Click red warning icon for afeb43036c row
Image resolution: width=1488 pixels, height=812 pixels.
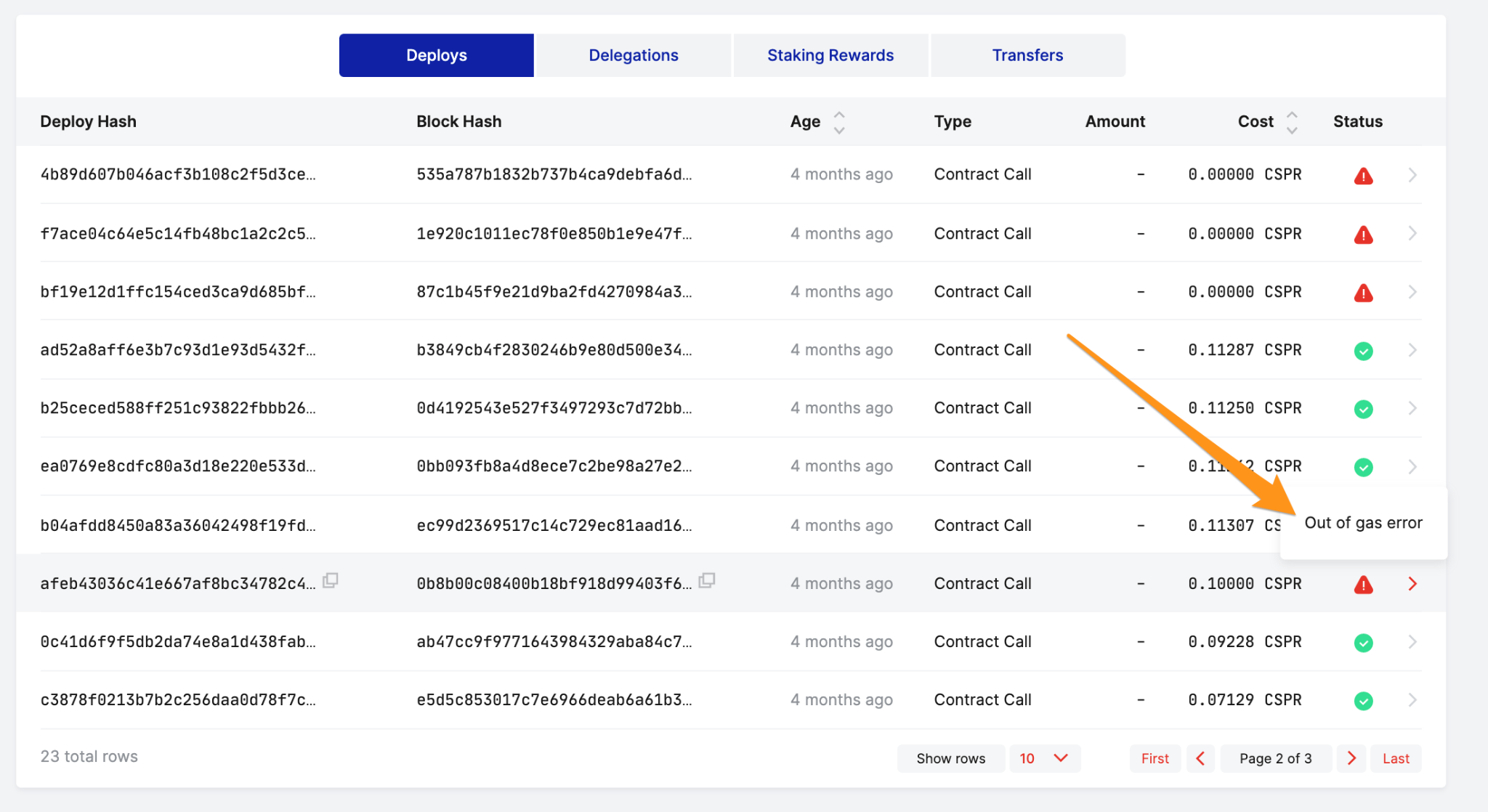coord(1363,585)
